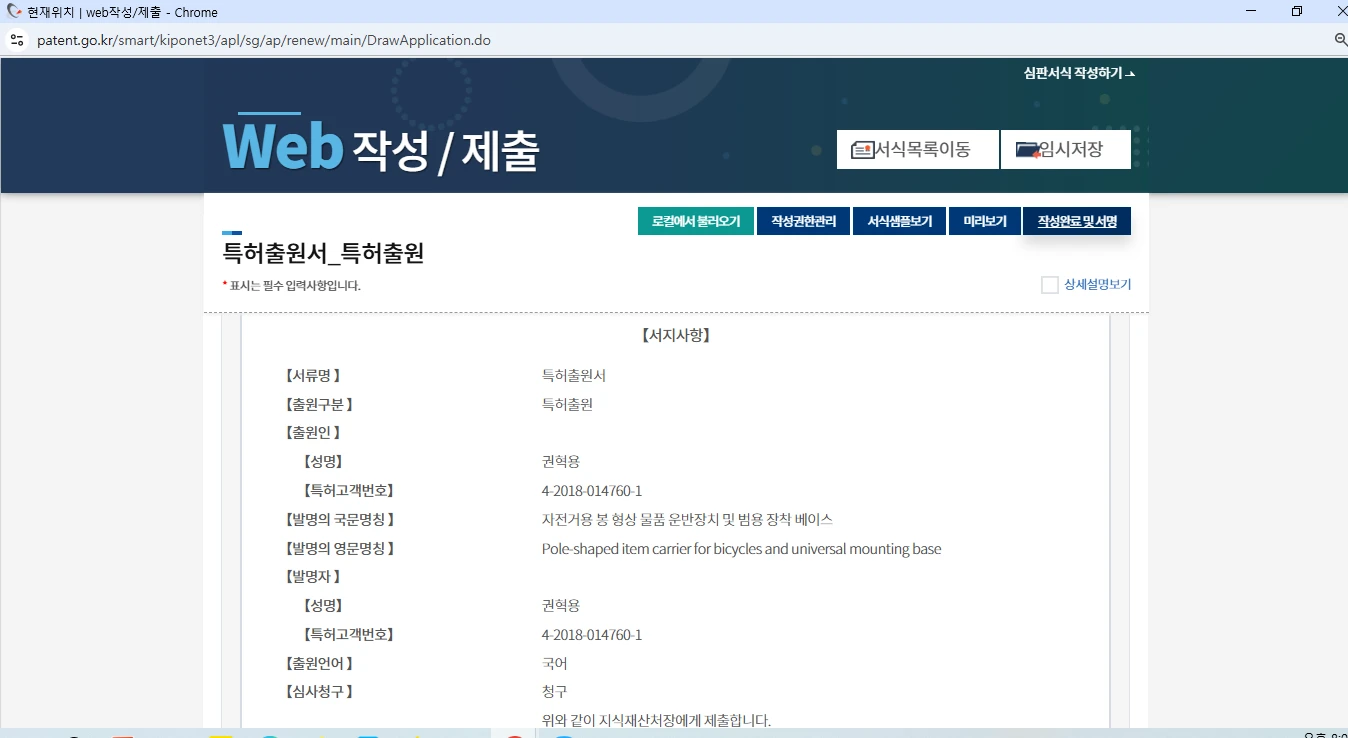Click the 로컬에서 불러오기 button
Viewport: 1348px width, 738px height.
point(696,221)
